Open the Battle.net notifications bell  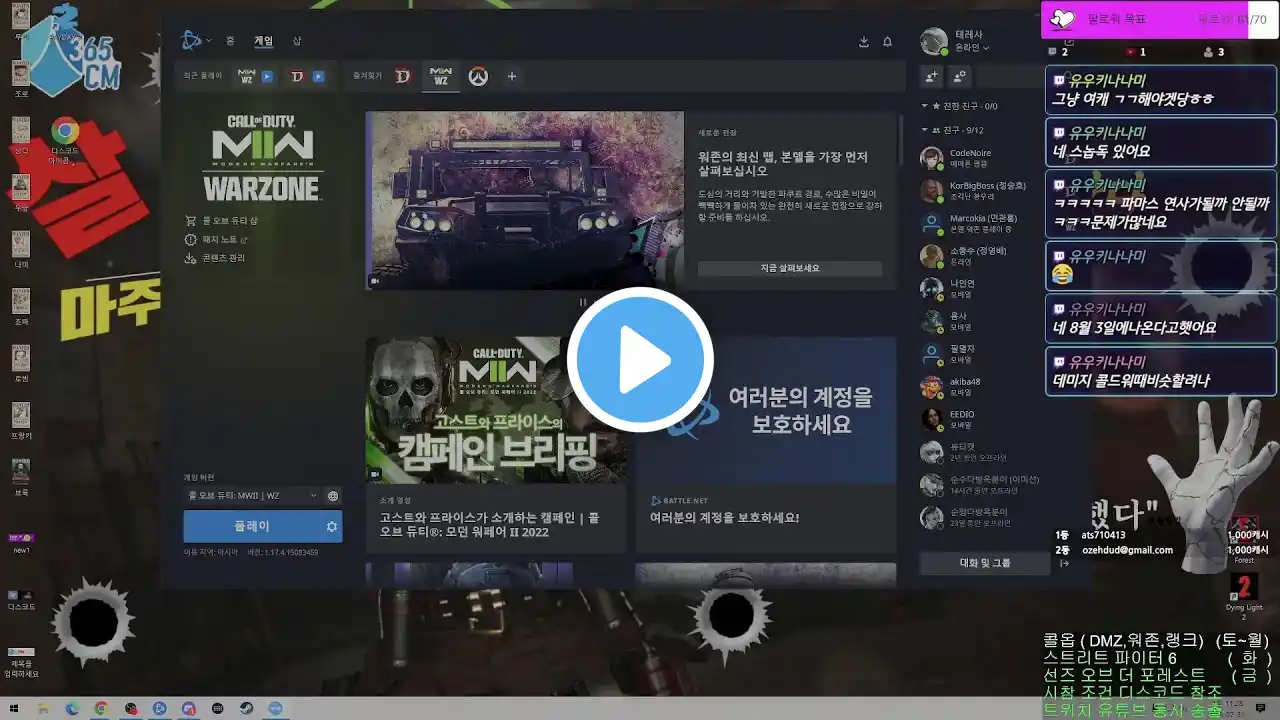pyautogui.click(x=887, y=42)
